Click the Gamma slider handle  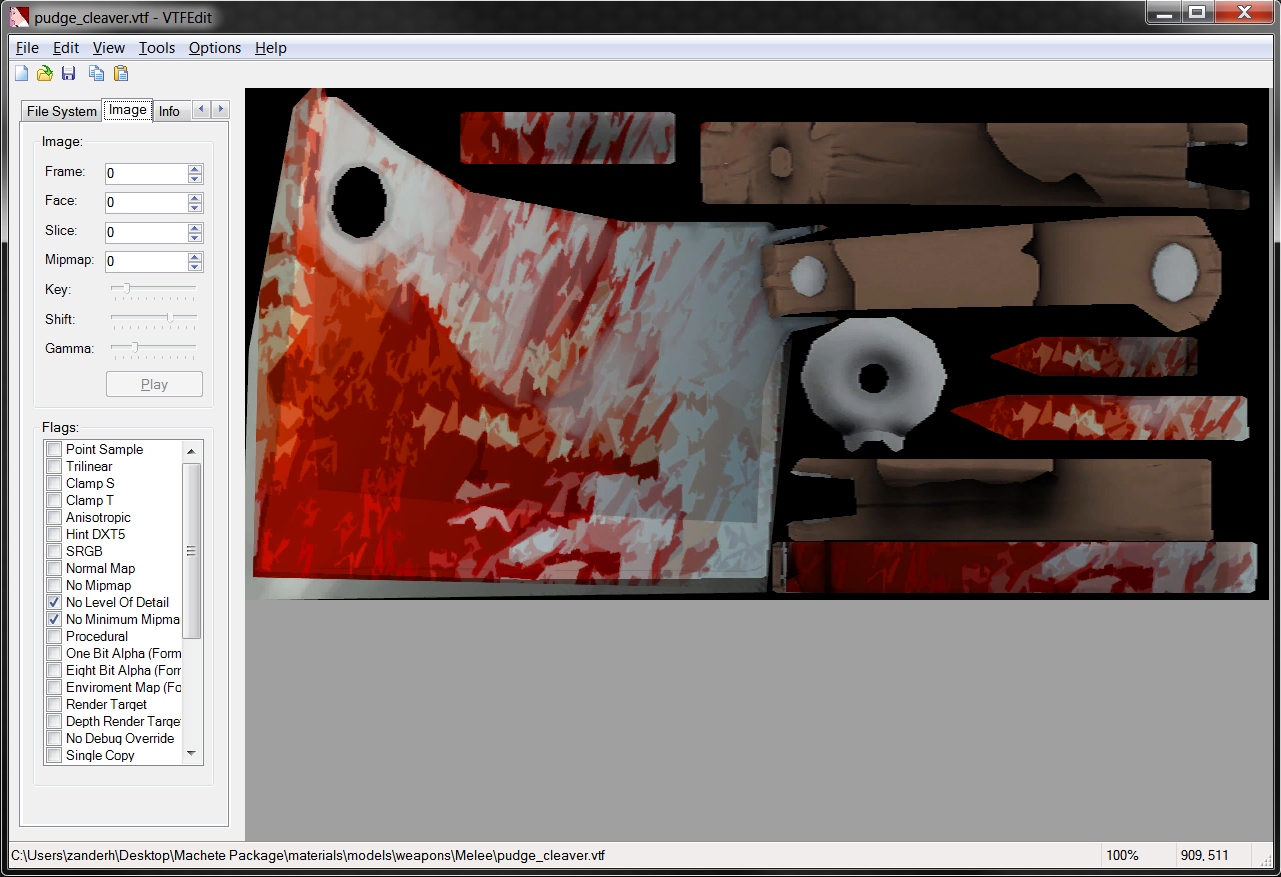tap(135, 348)
